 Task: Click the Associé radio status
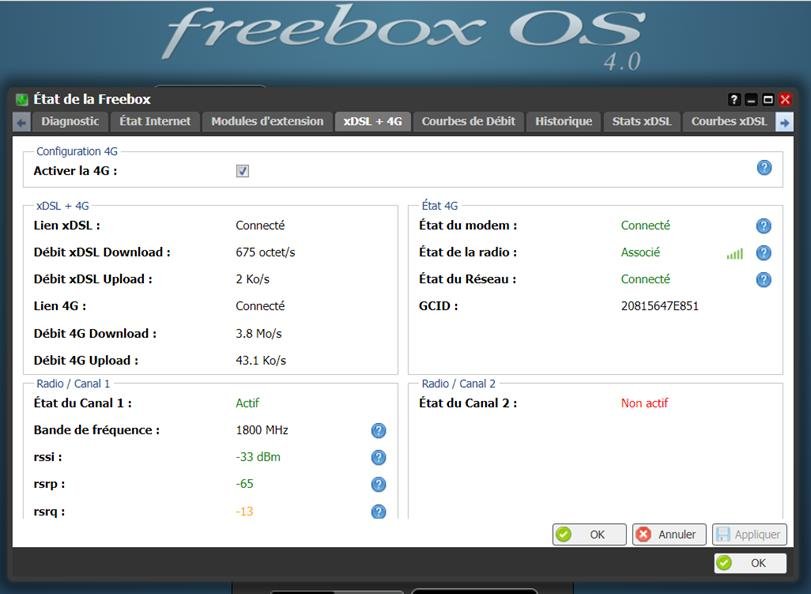click(640, 253)
